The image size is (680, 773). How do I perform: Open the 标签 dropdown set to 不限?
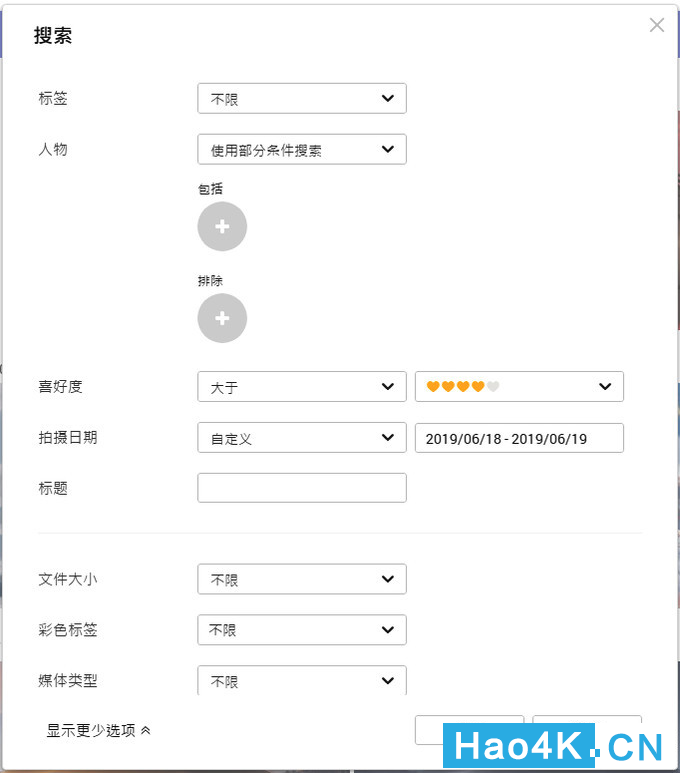302,99
